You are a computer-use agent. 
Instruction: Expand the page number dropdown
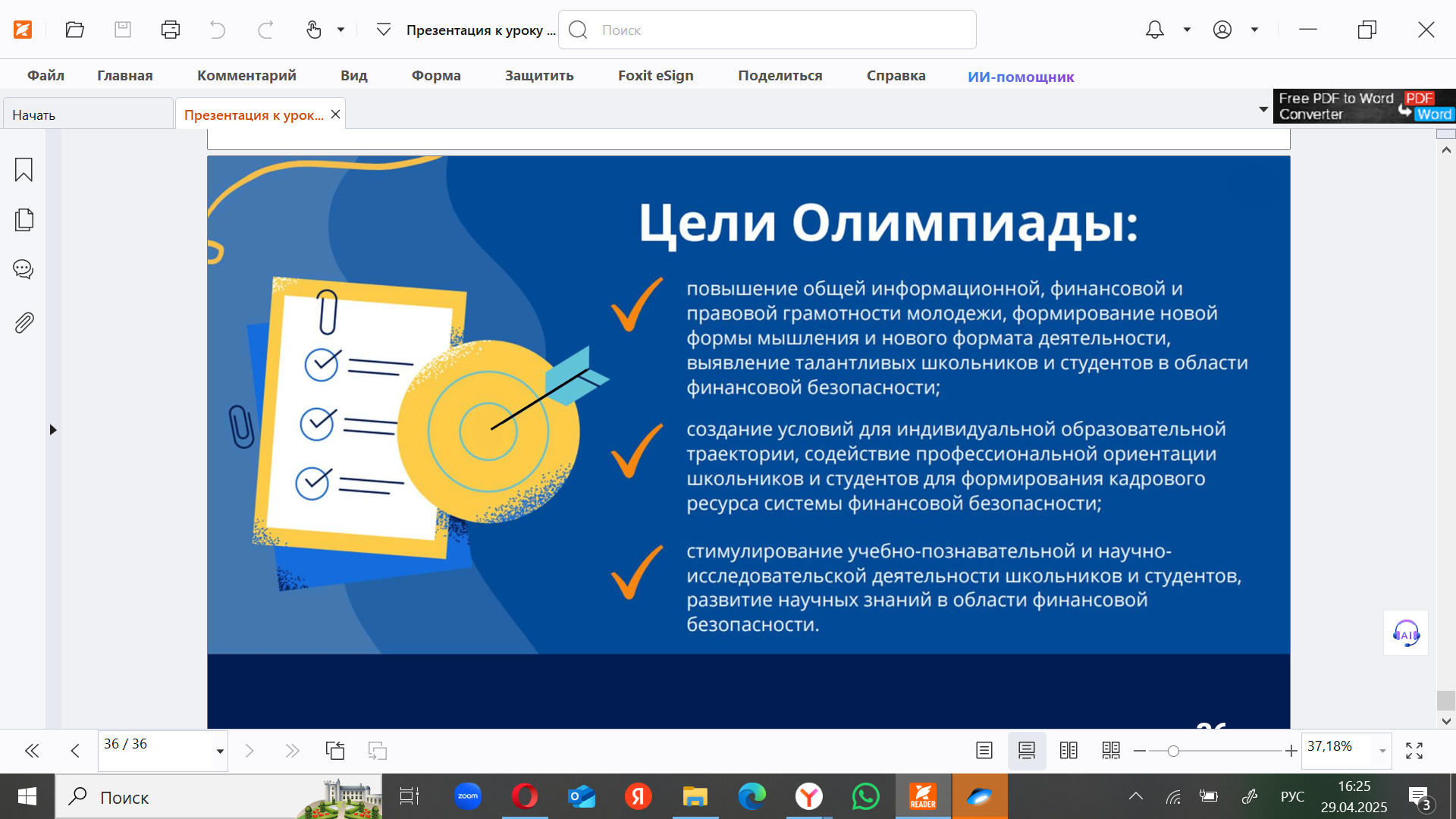220,752
